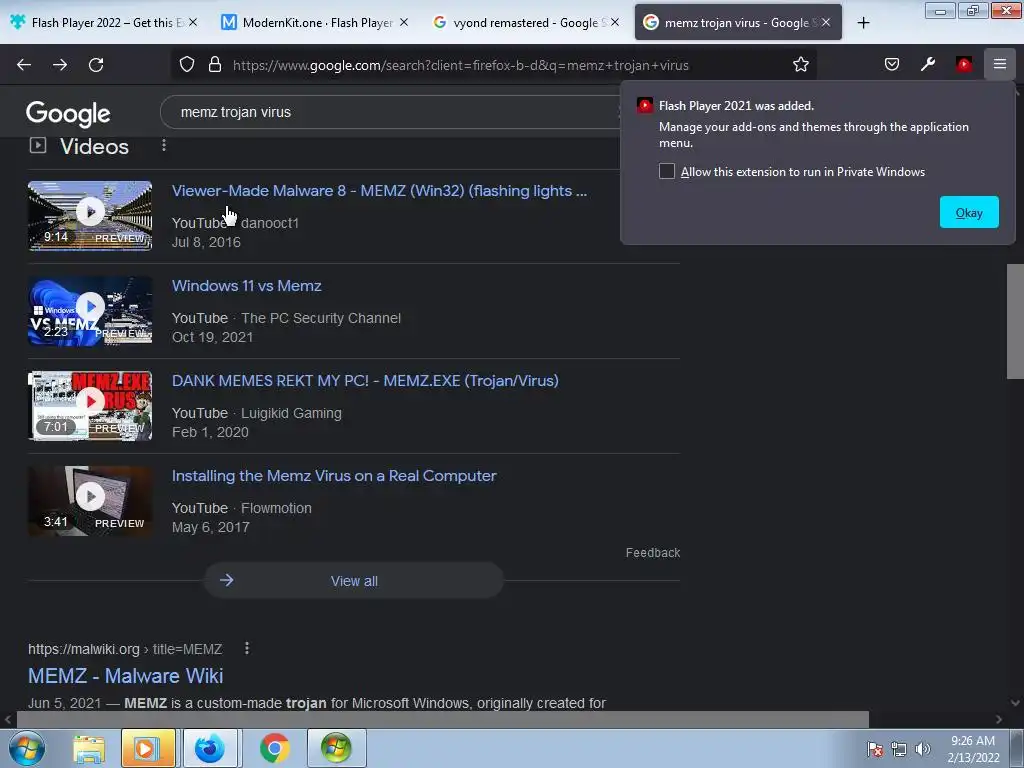The image size is (1024, 768).
Task: Open Viewer-Made Malware 8 MEMZ video link
Action: (379, 191)
